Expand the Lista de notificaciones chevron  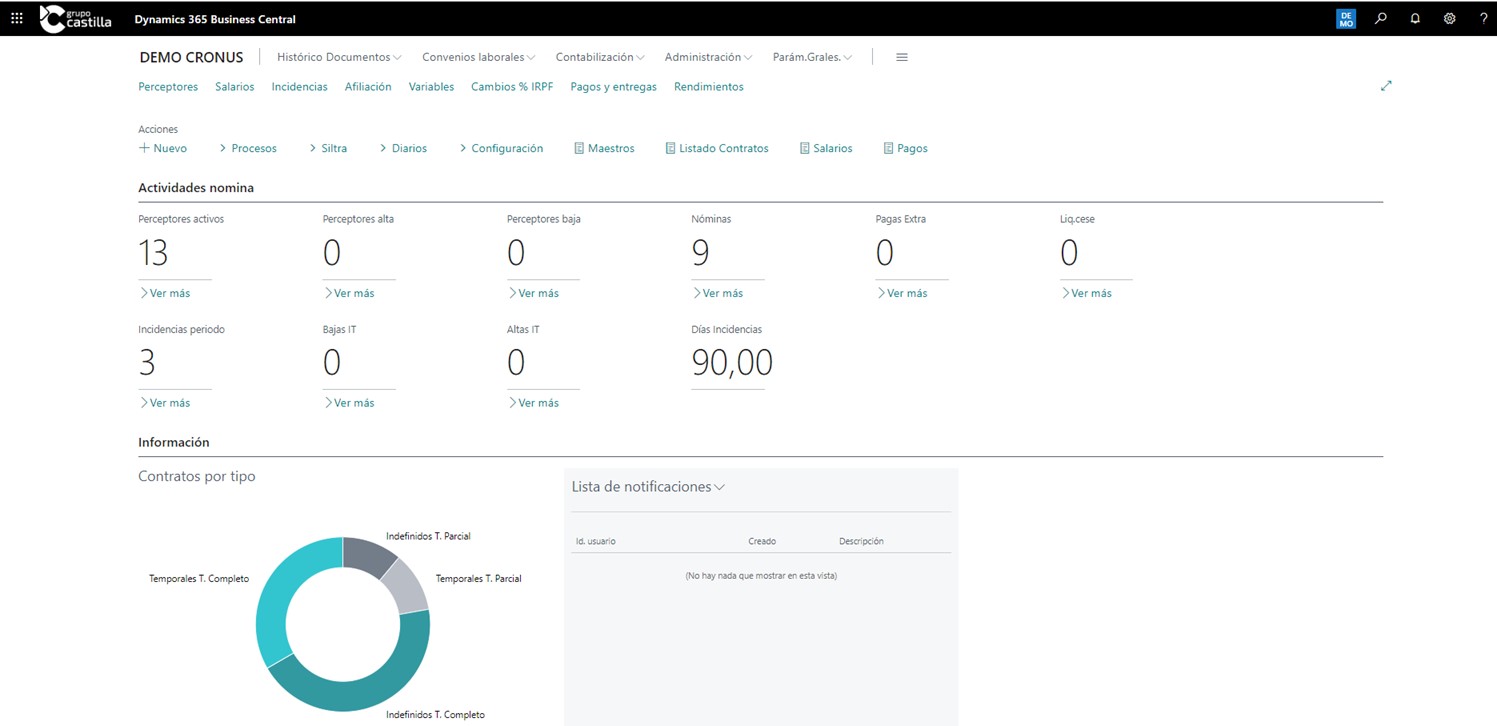click(x=718, y=487)
